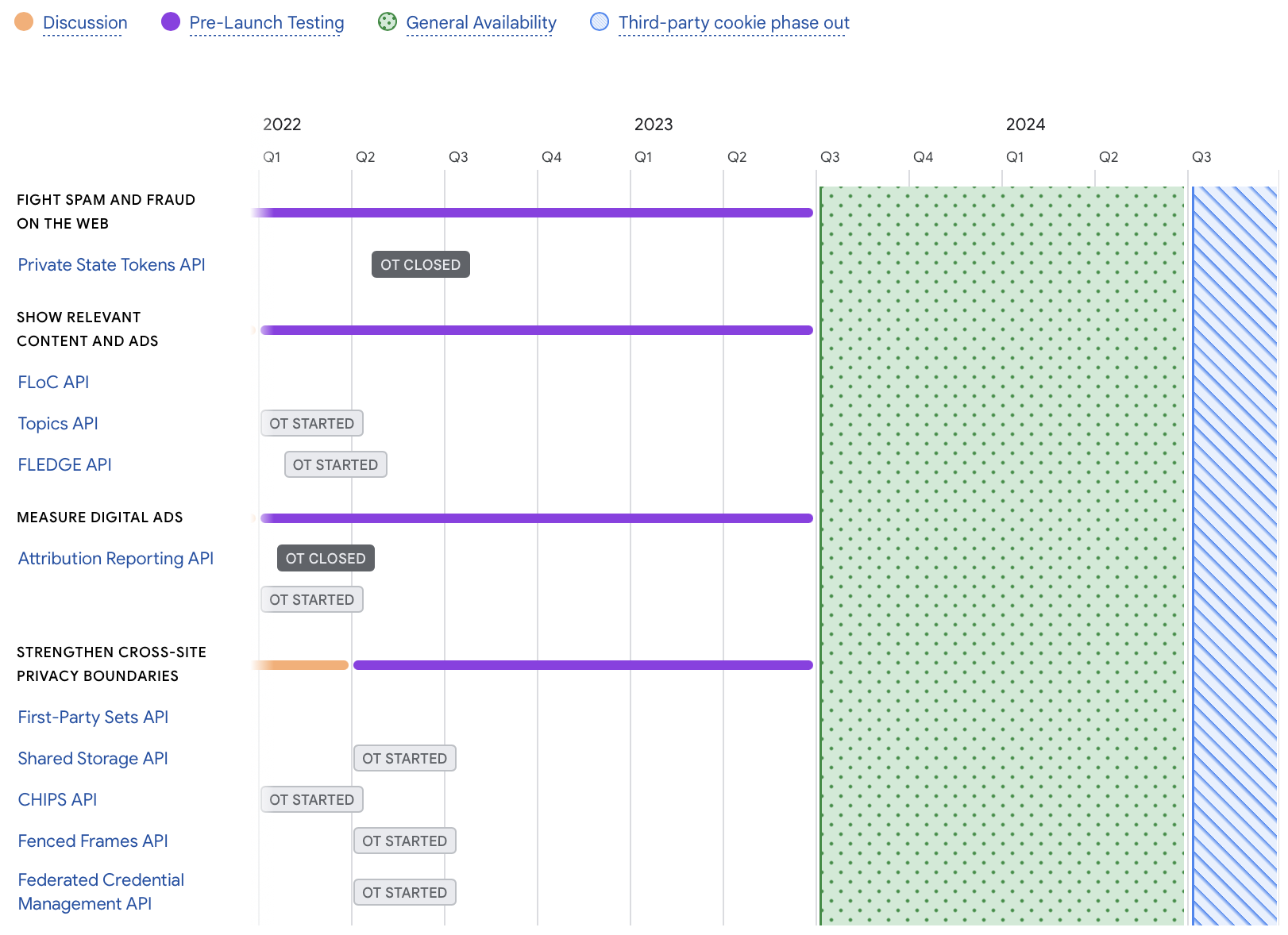Click the 2022 year label

pyautogui.click(x=282, y=125)
